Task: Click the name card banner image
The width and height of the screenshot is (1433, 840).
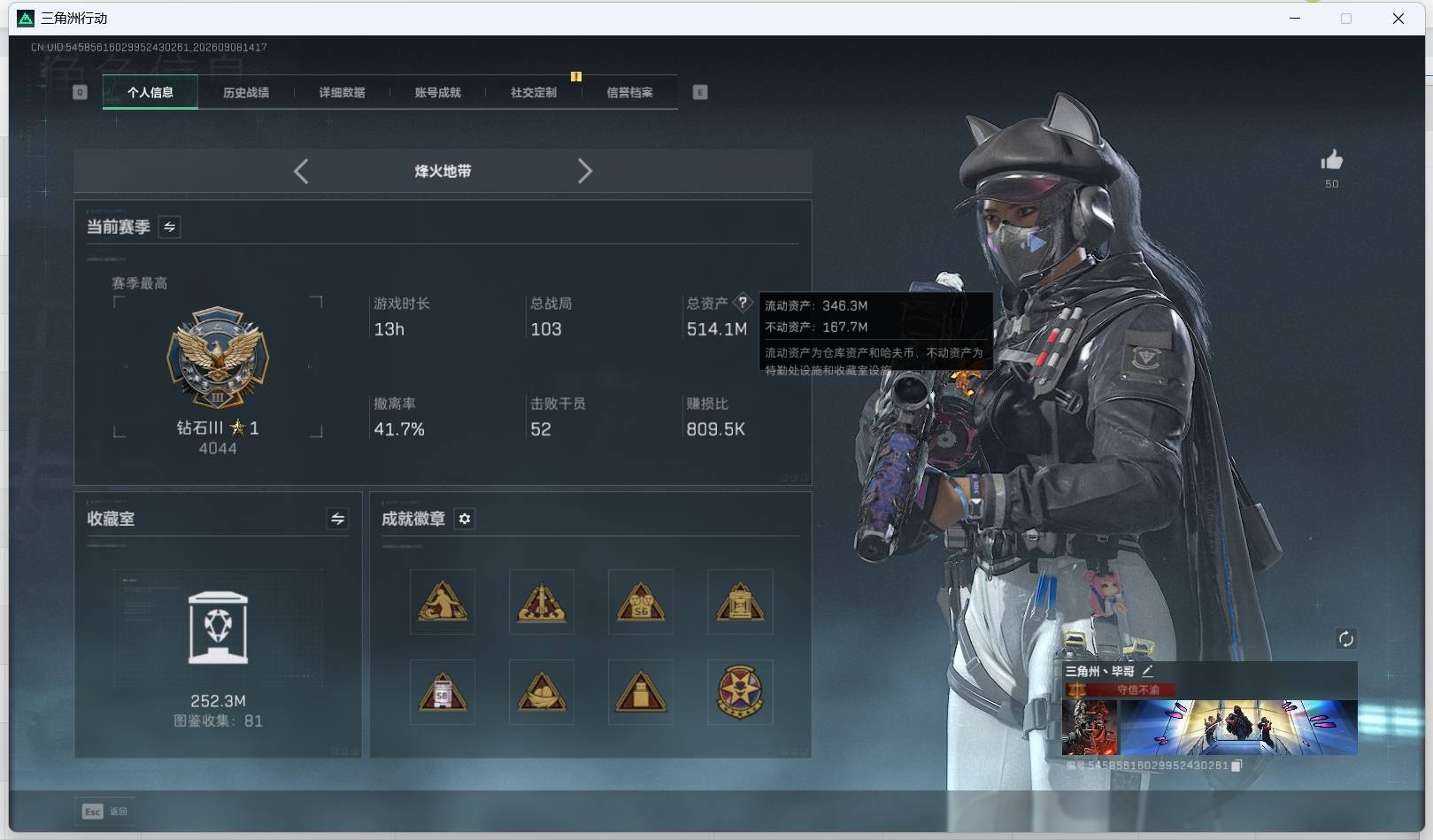Action: click(1238, 728)
